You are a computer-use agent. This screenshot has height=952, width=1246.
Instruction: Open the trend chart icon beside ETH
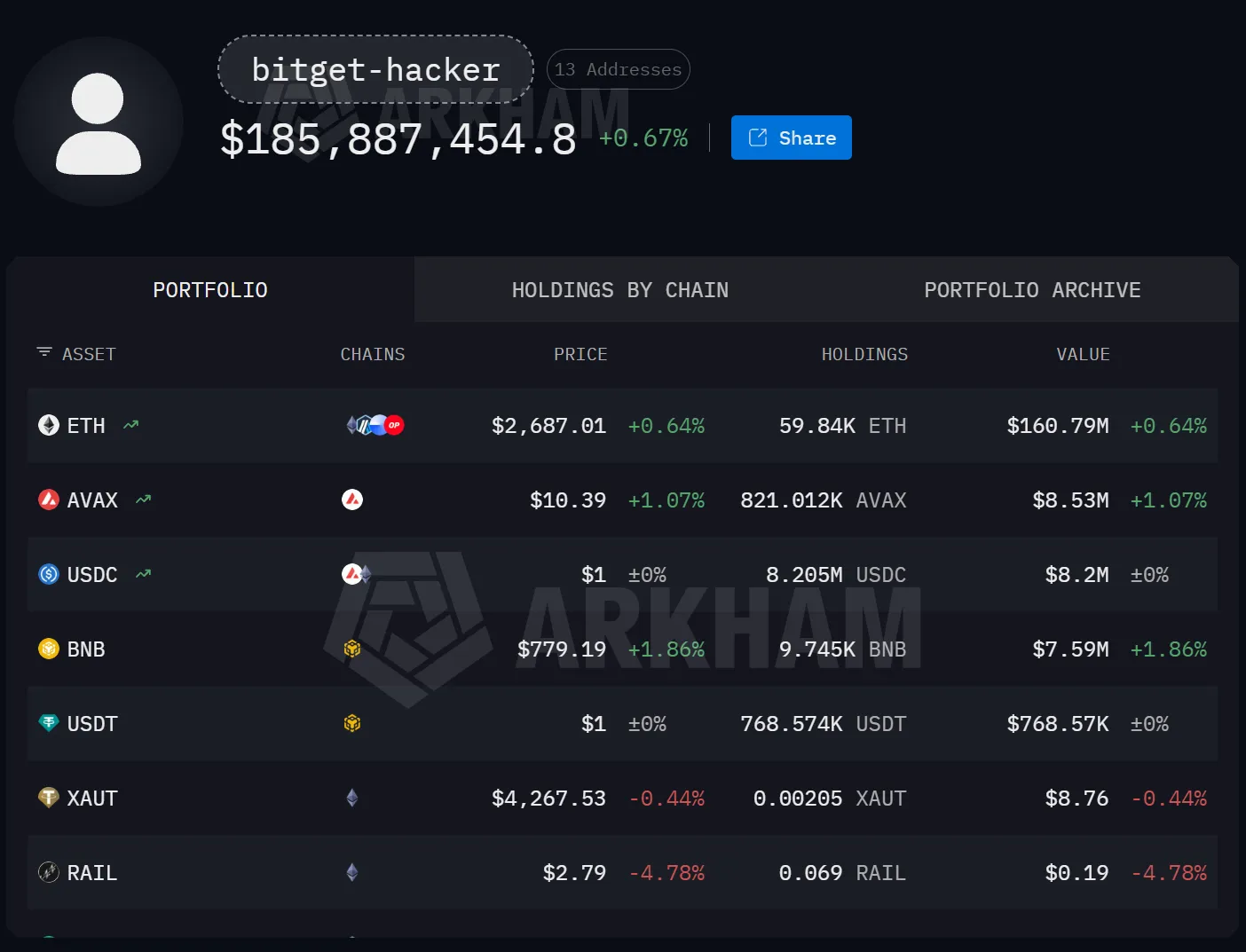point(131,425)
